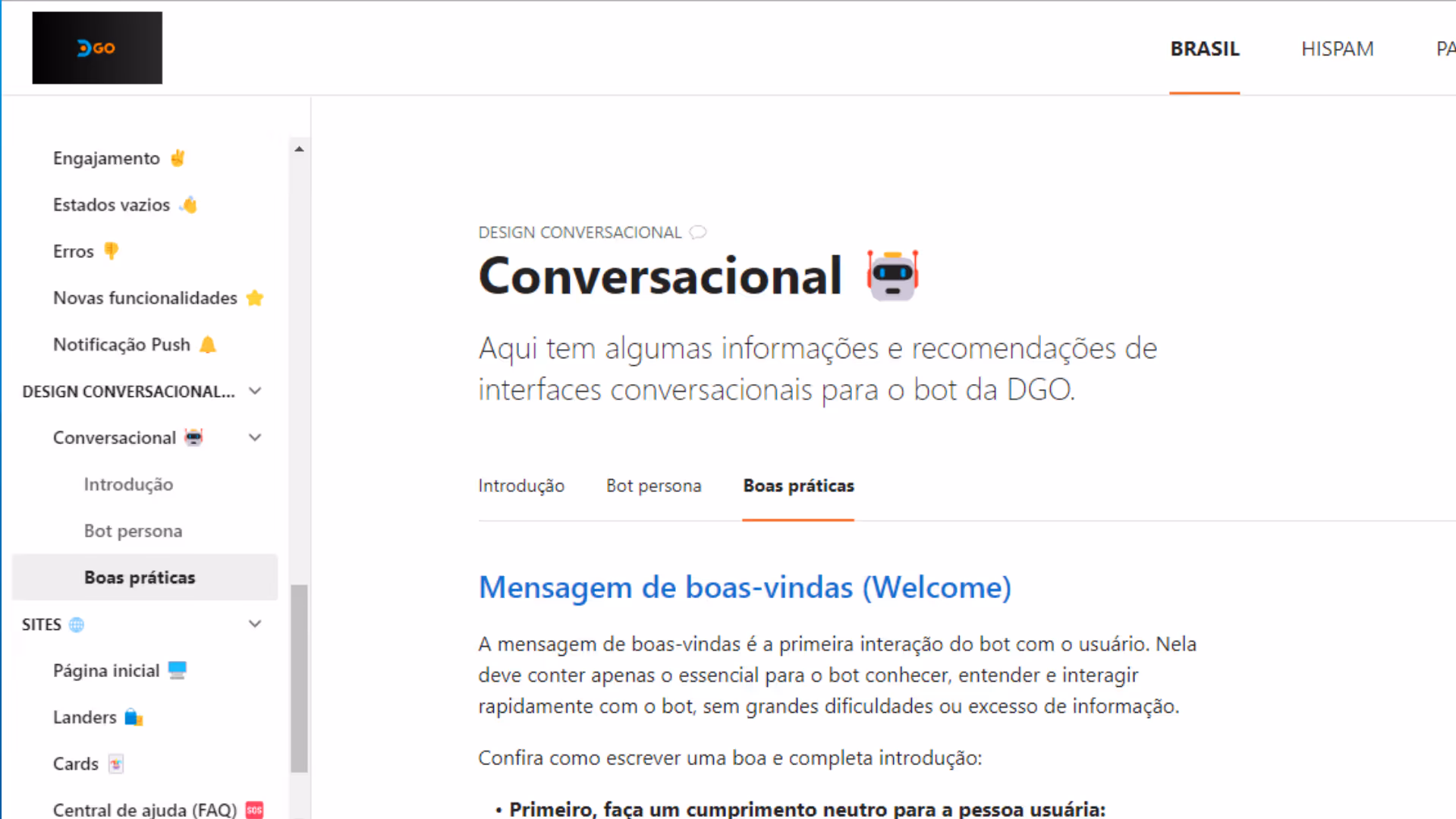Open the Introdução tab in content
Image resolution: width=1456 pixels, height=819 pixels.
(x=521, y=486)
